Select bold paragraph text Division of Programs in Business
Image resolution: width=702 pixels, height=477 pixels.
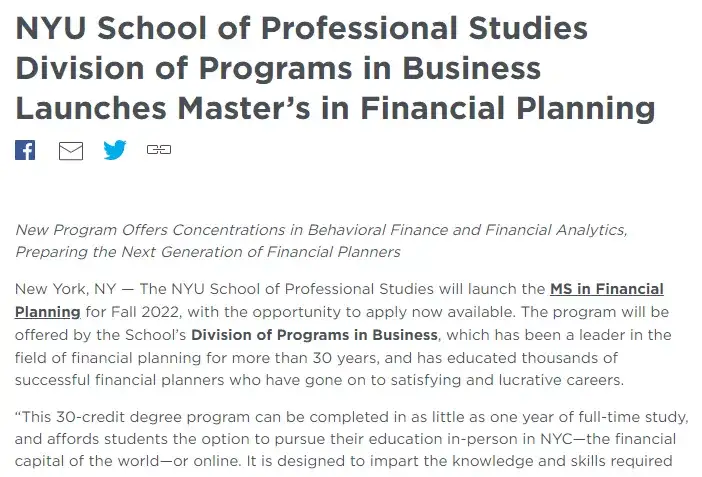[x=314, y=335]
